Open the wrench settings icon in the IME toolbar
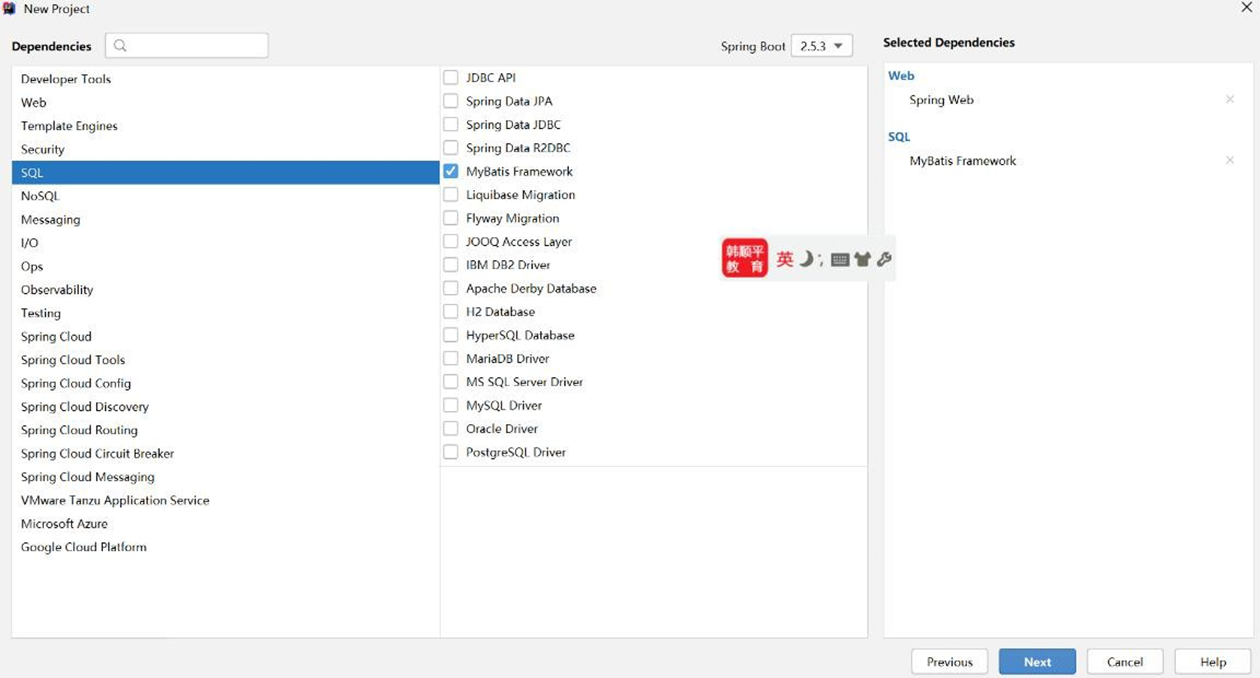Image resolution: width=1260 pixels, height=678 pixels. point(884,260)
